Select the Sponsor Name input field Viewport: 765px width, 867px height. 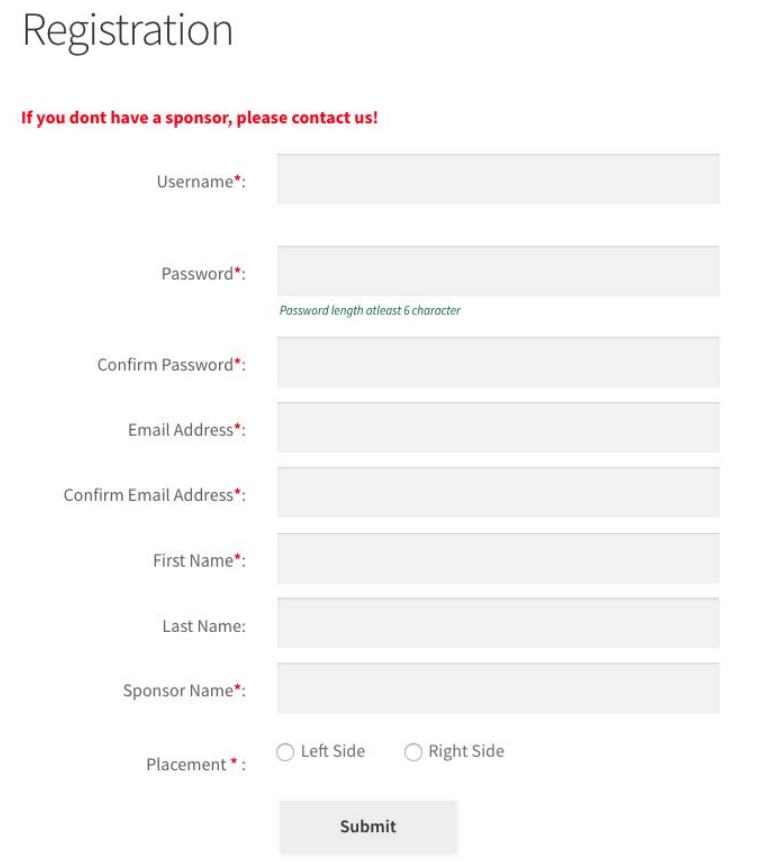point(498,688)
